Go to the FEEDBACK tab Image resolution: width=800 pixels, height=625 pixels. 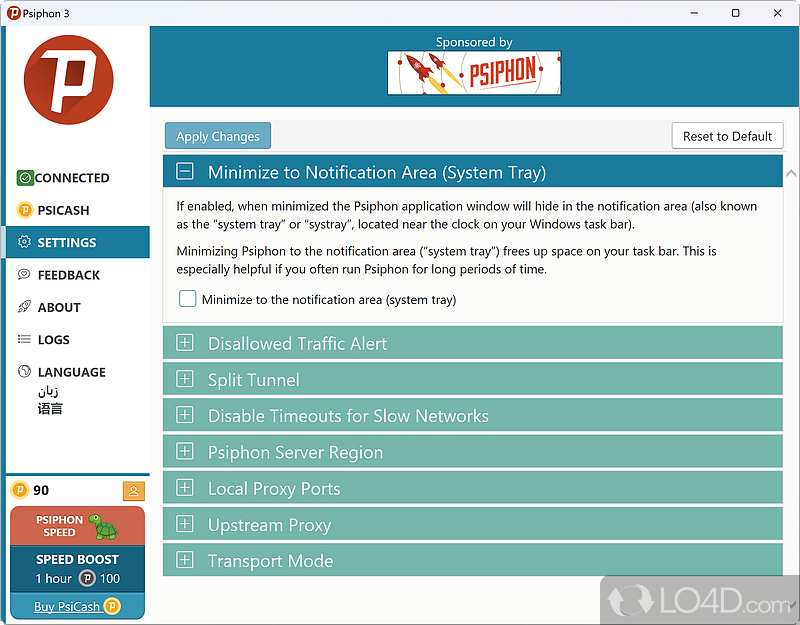(x=78, y=275)
